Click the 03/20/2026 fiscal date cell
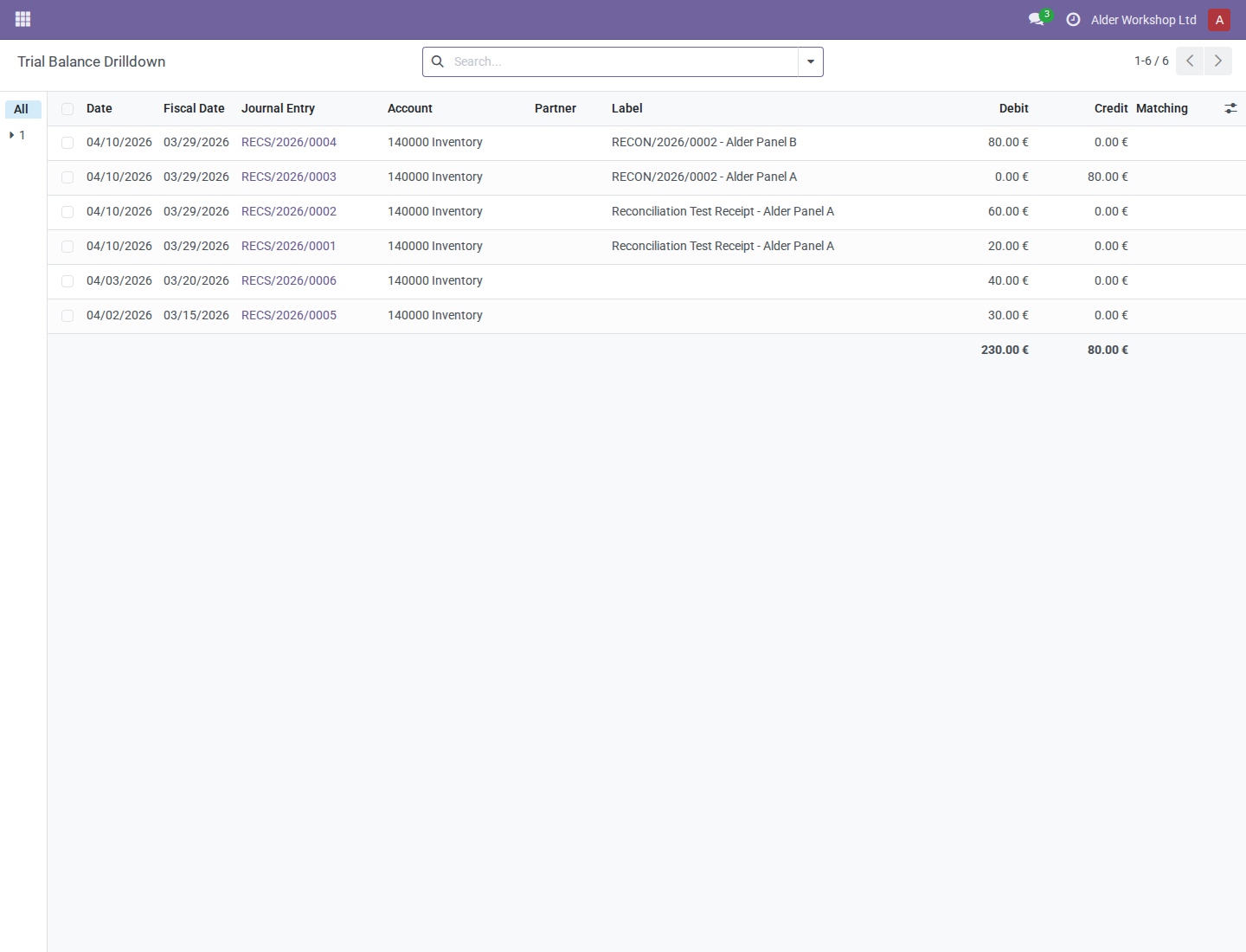The height and width of the screenshot is (952, 1246). pos(196,280)
